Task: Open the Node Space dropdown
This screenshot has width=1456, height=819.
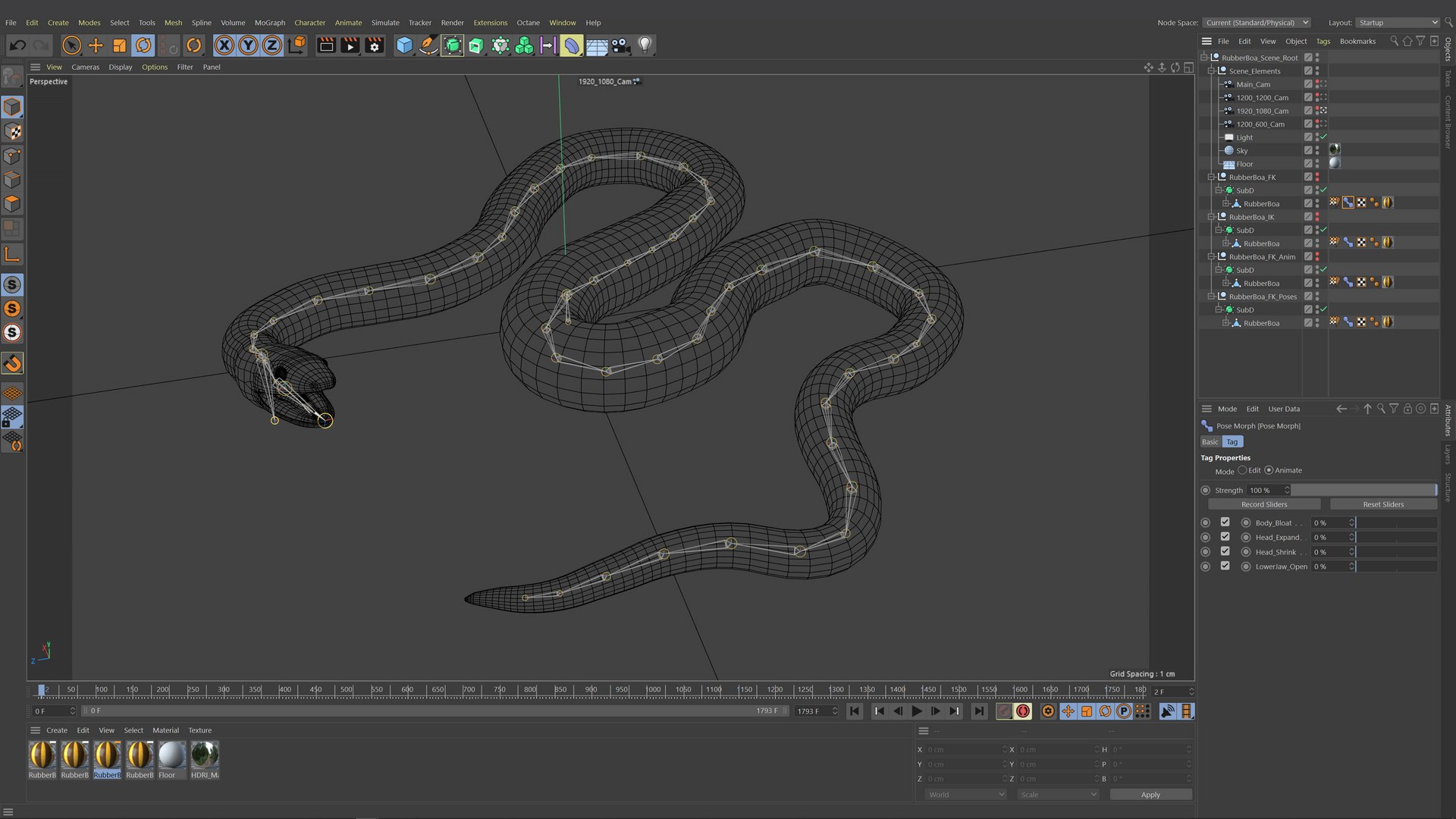Action: 1257,23
